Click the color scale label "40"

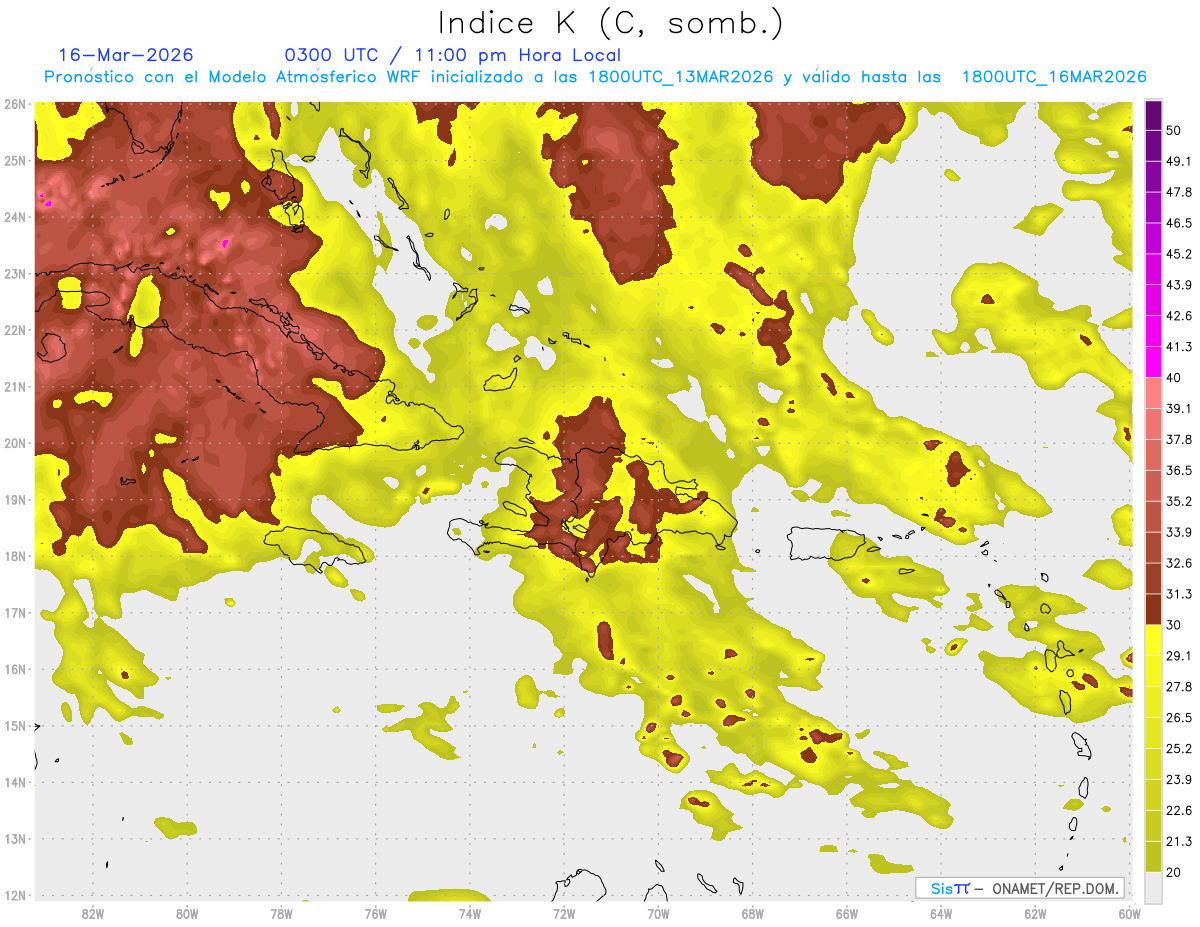coord(1174,378)
